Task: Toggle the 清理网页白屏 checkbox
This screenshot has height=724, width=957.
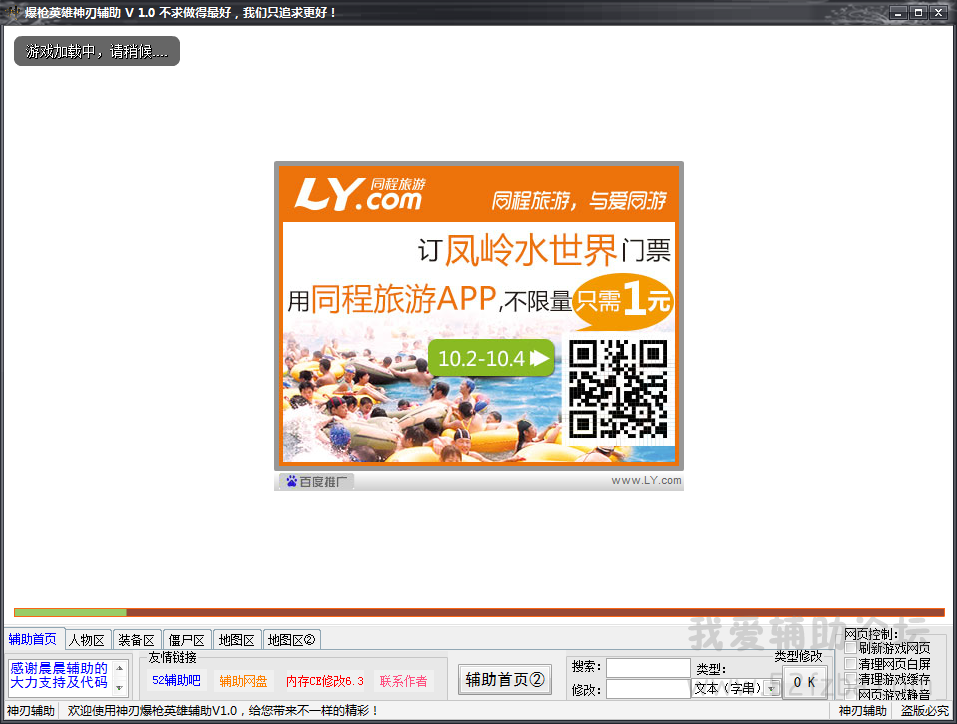Action: 850,663
